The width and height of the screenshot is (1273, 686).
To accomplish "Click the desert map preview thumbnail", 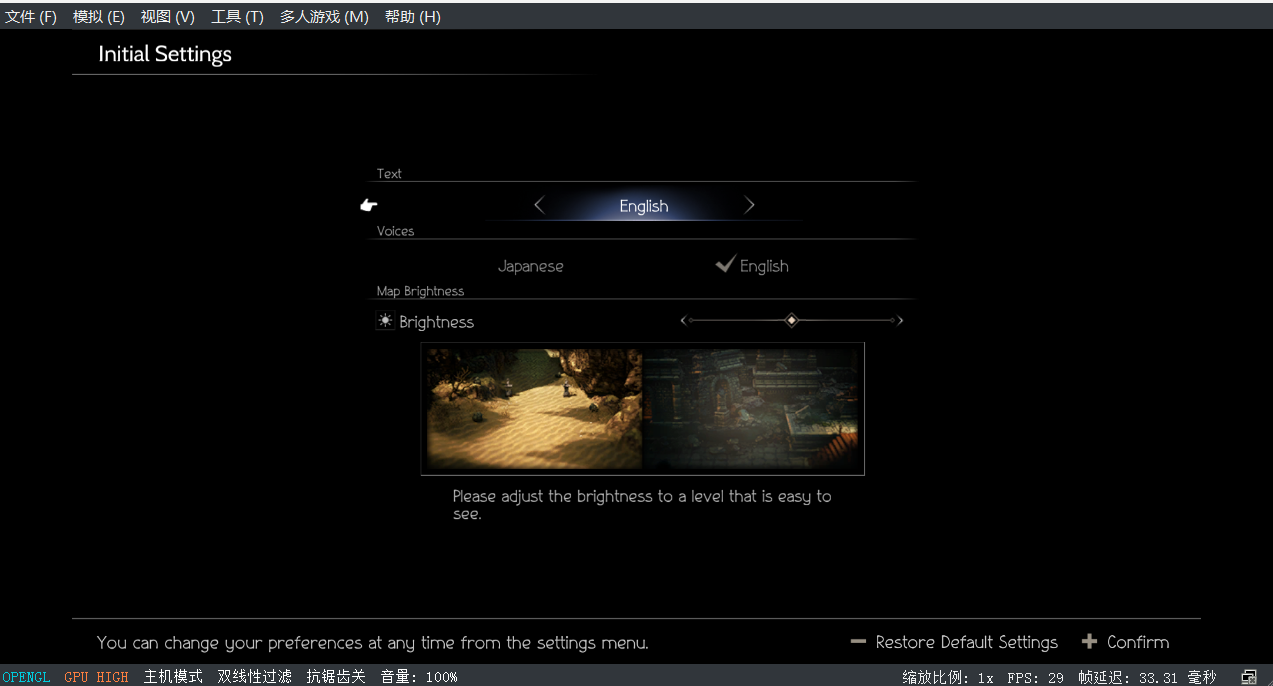I will click(534, 408).
